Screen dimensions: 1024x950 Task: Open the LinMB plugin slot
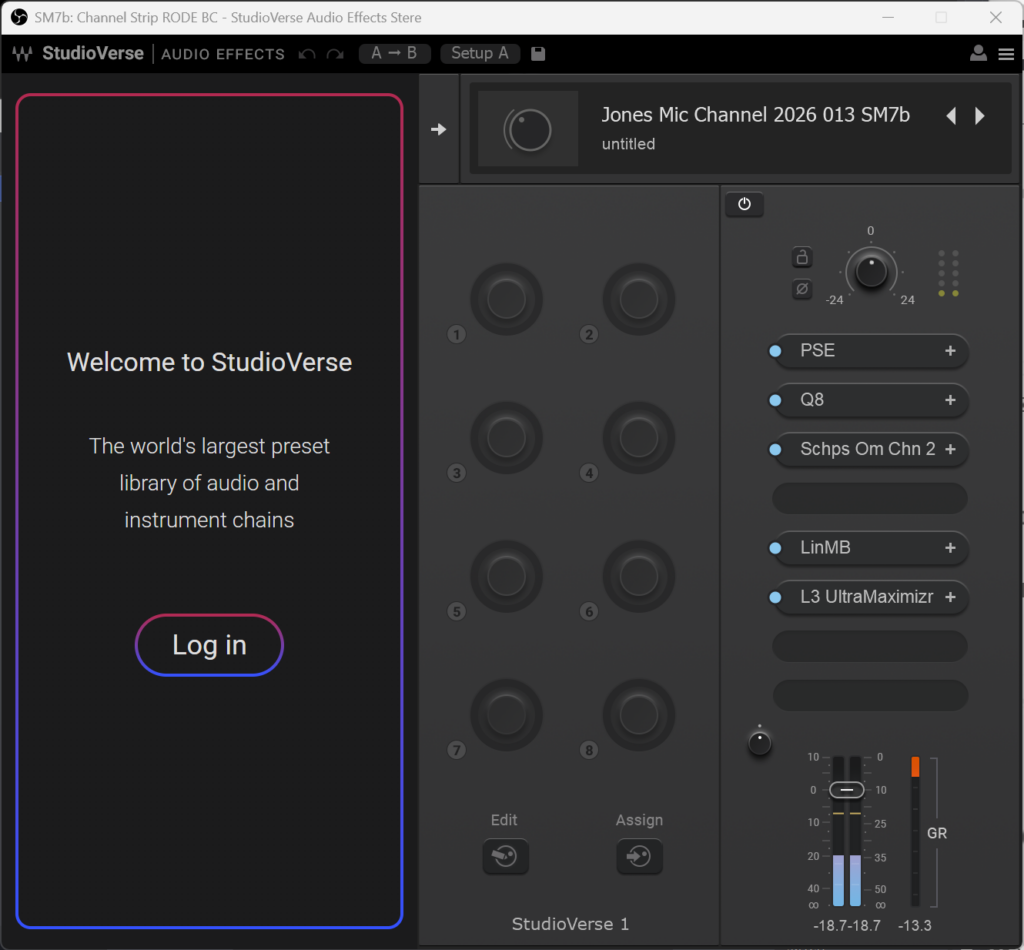(x=869, y=548)
